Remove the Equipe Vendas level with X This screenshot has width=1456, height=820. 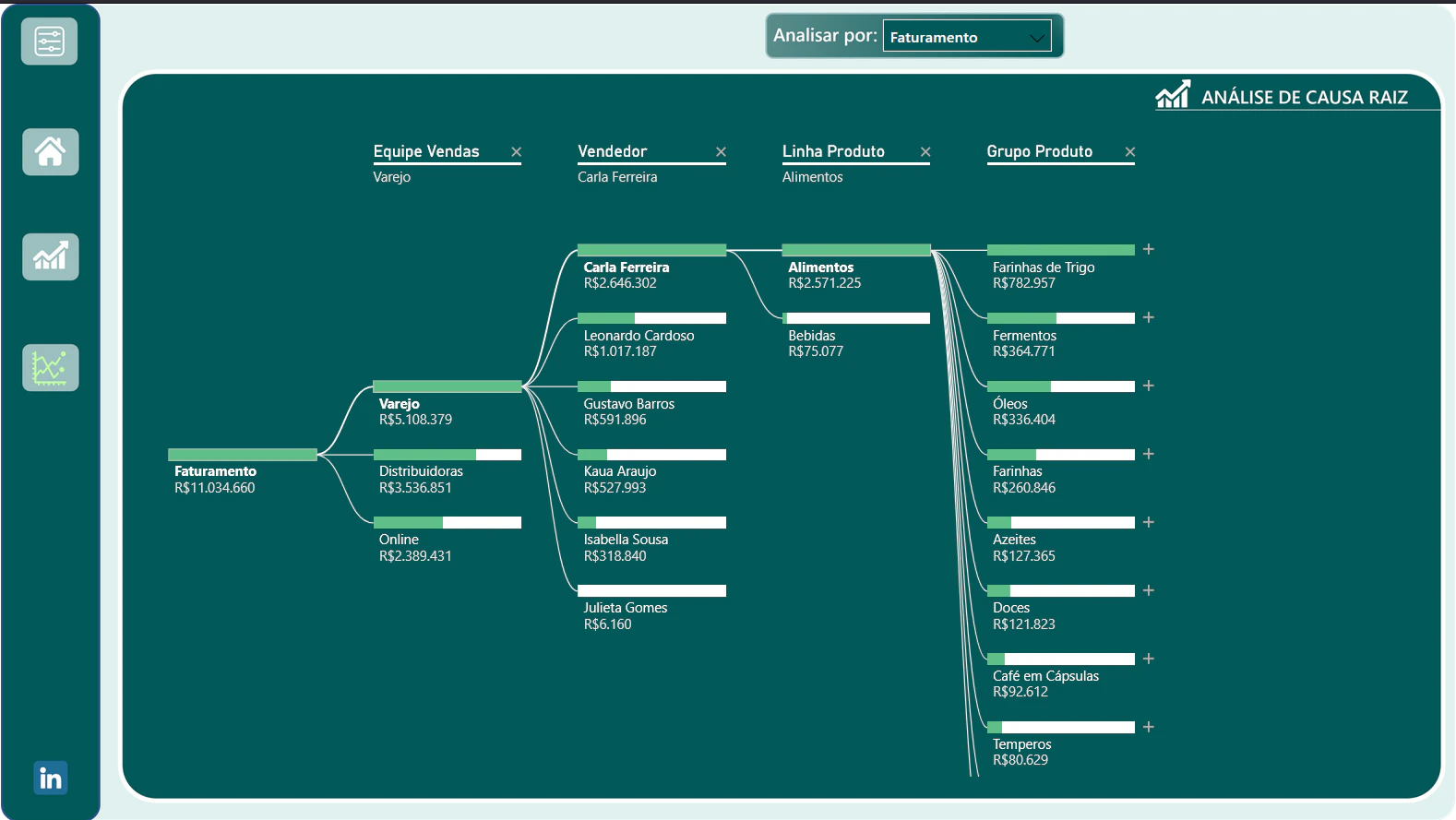517,152
